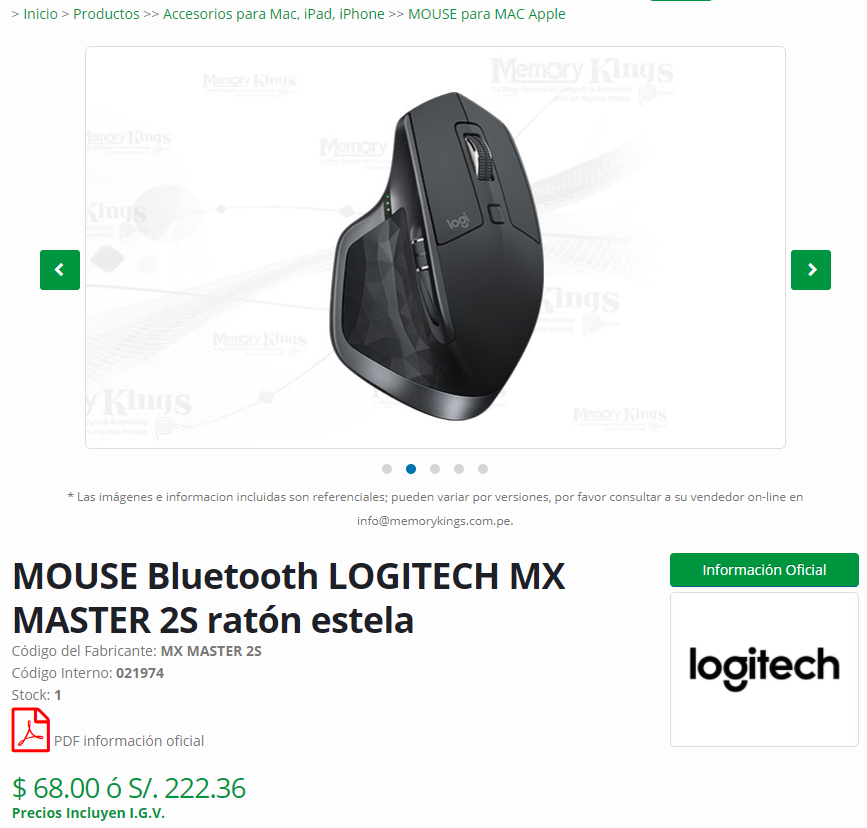Screen dimensions: 867x828
Task: Select fifth carousel dot indicator
Action: point(483,469)
